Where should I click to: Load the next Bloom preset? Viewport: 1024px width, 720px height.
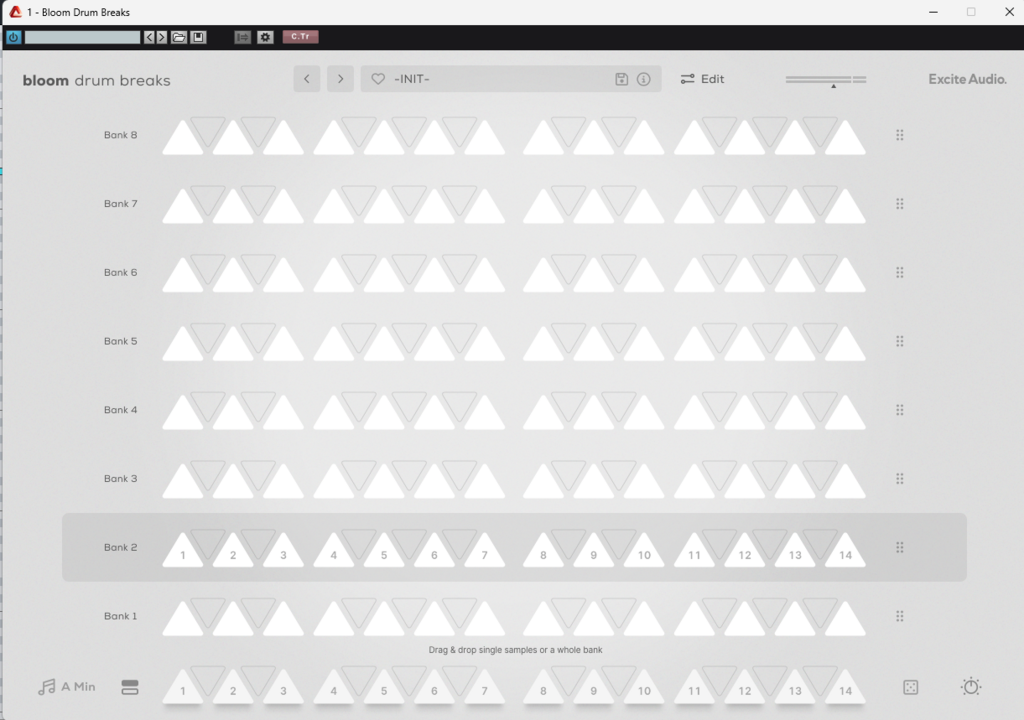(x=340, y=79)
